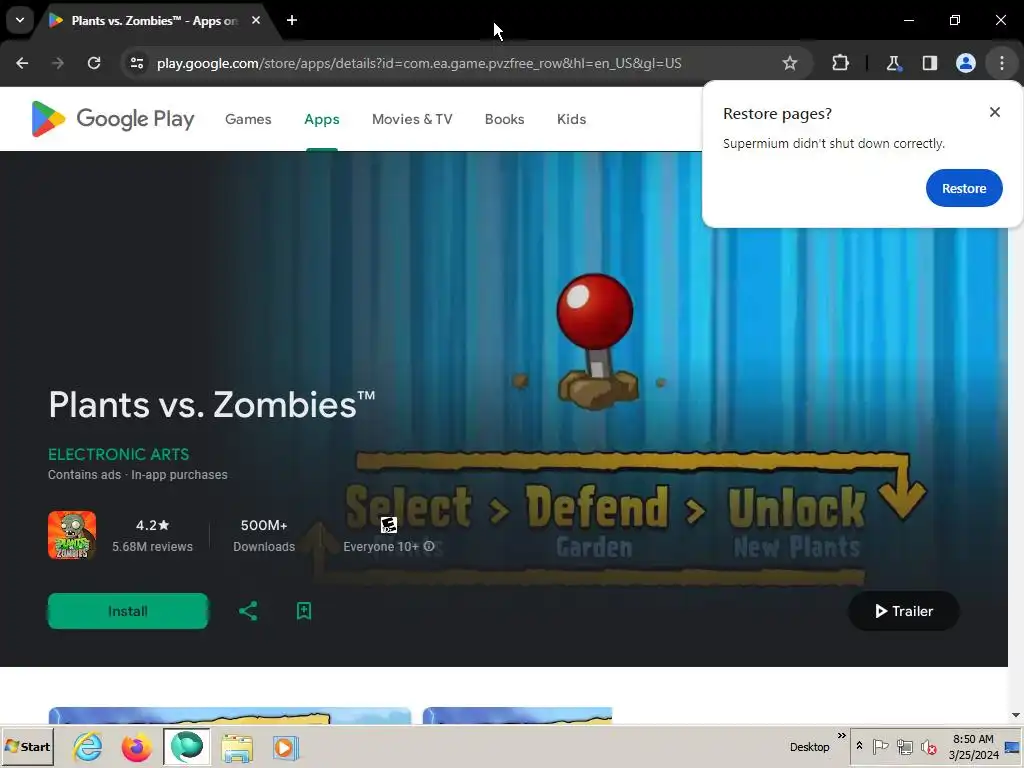Open the Windows Start menu
Screen dimensions: 1024x768
point(27,747)
